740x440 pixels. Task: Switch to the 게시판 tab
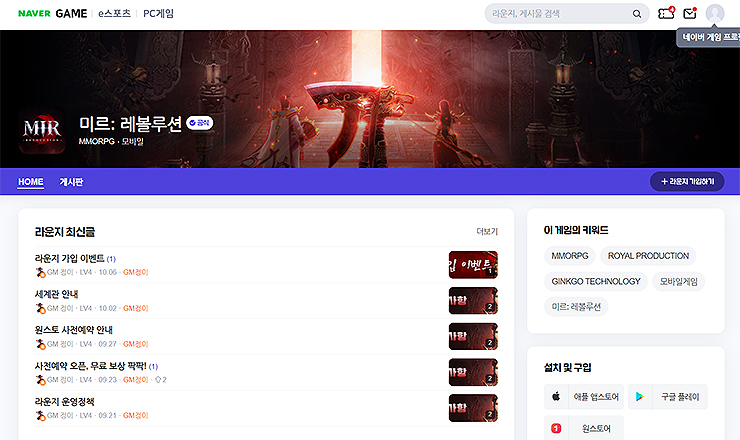pyautogui.click(x=71, y=182)
